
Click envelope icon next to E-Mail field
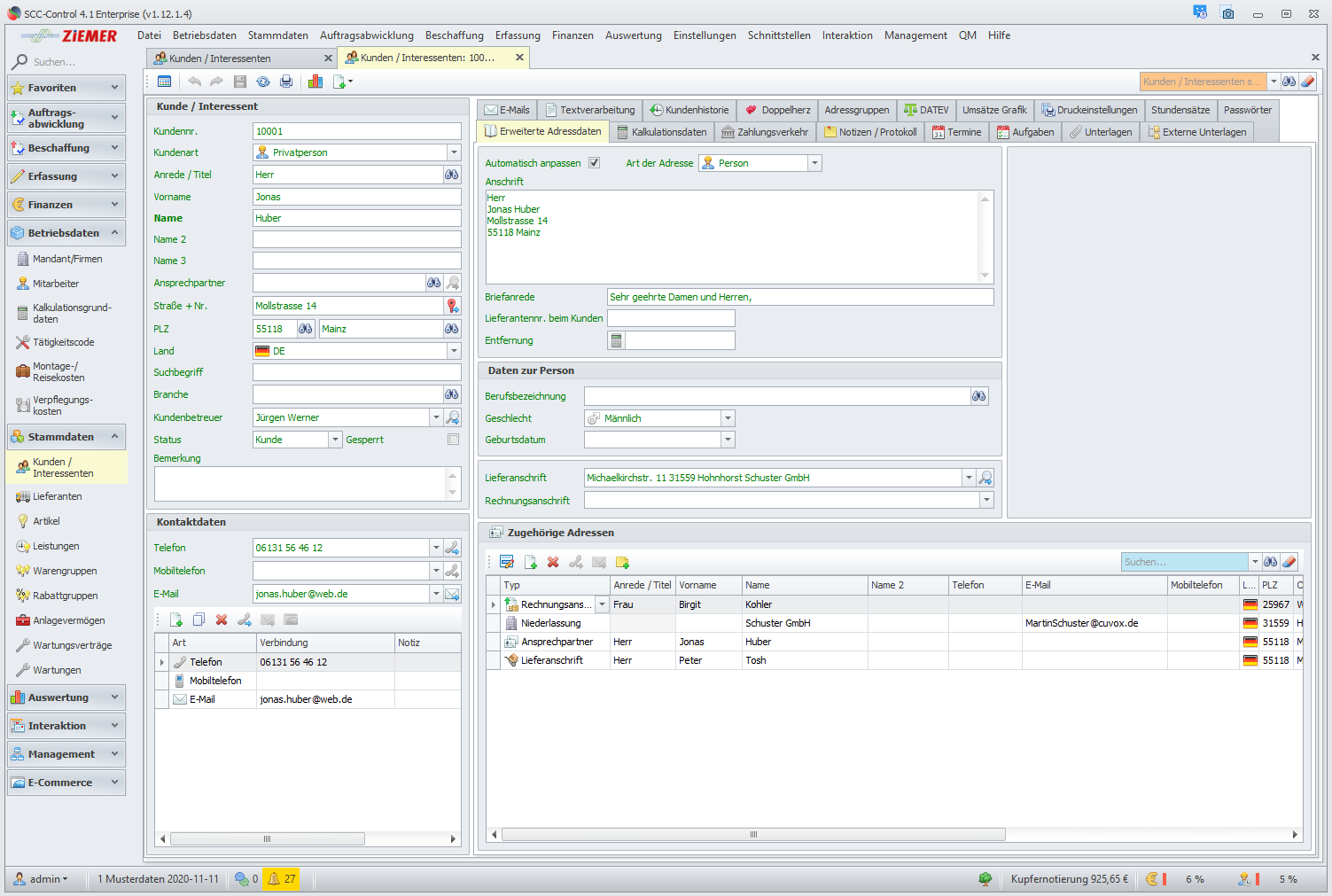tap(452, 594)
